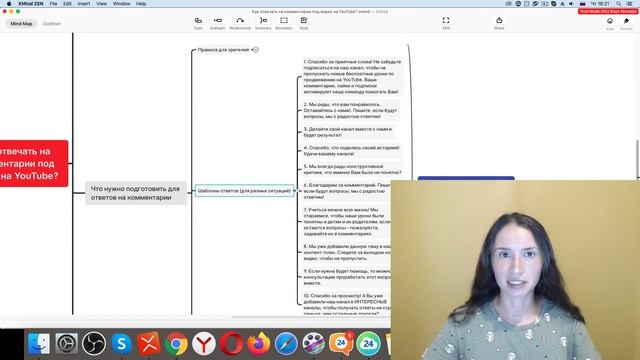
Task: Open Google Chrome from the Dock
Action: [x=176, y=343]
